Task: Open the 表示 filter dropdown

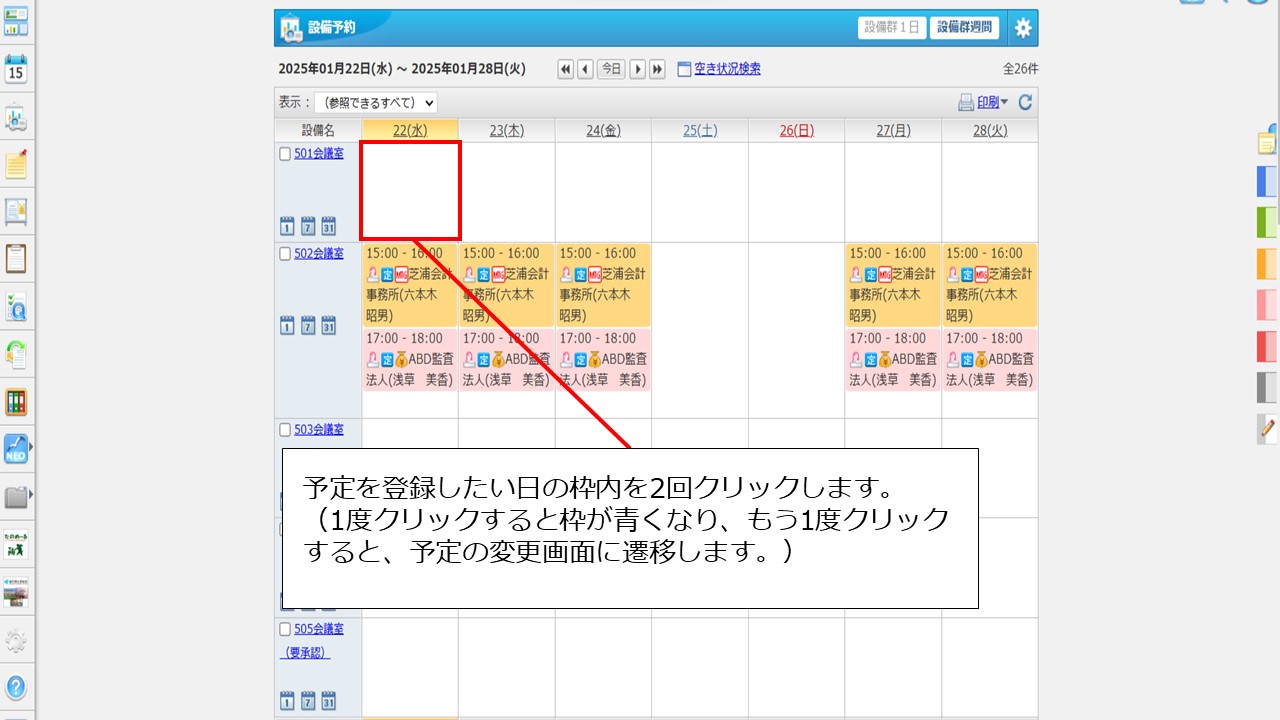Action: click(x=375, y=102)
